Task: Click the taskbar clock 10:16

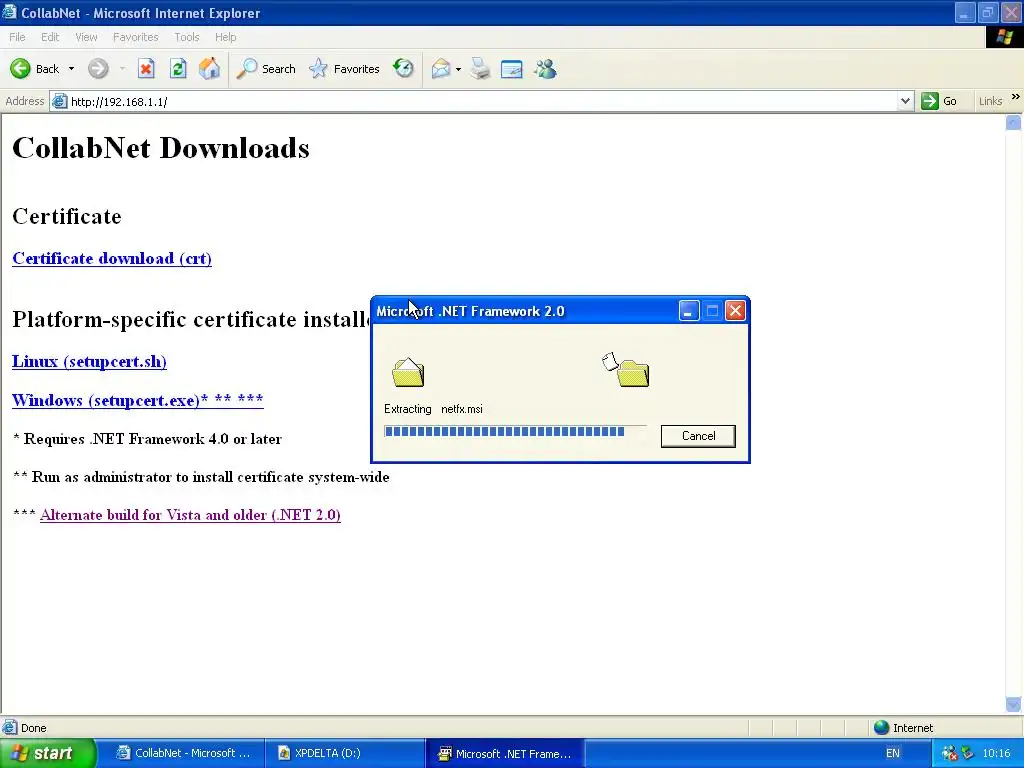Action: (x=996, y=753)
